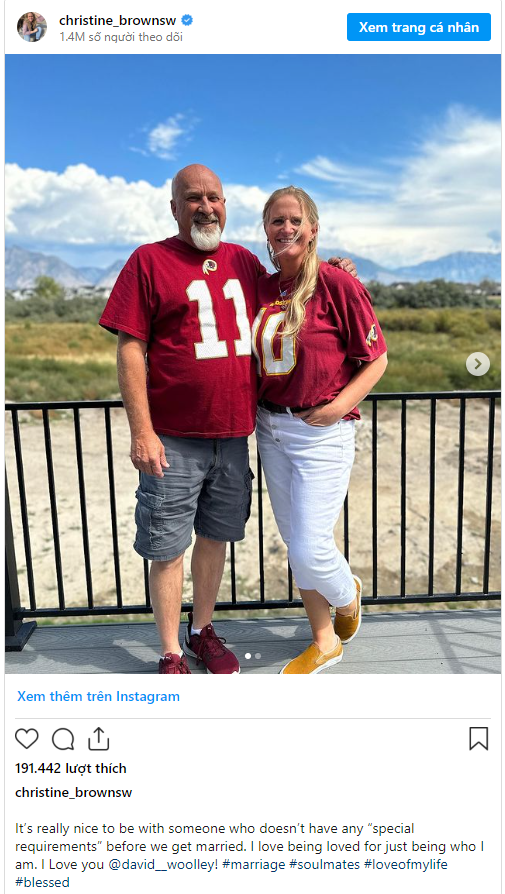This screenshot has height=894, width=505.
Task: Click christine_brownsw name above caption
Action: (x=74, y=793)
